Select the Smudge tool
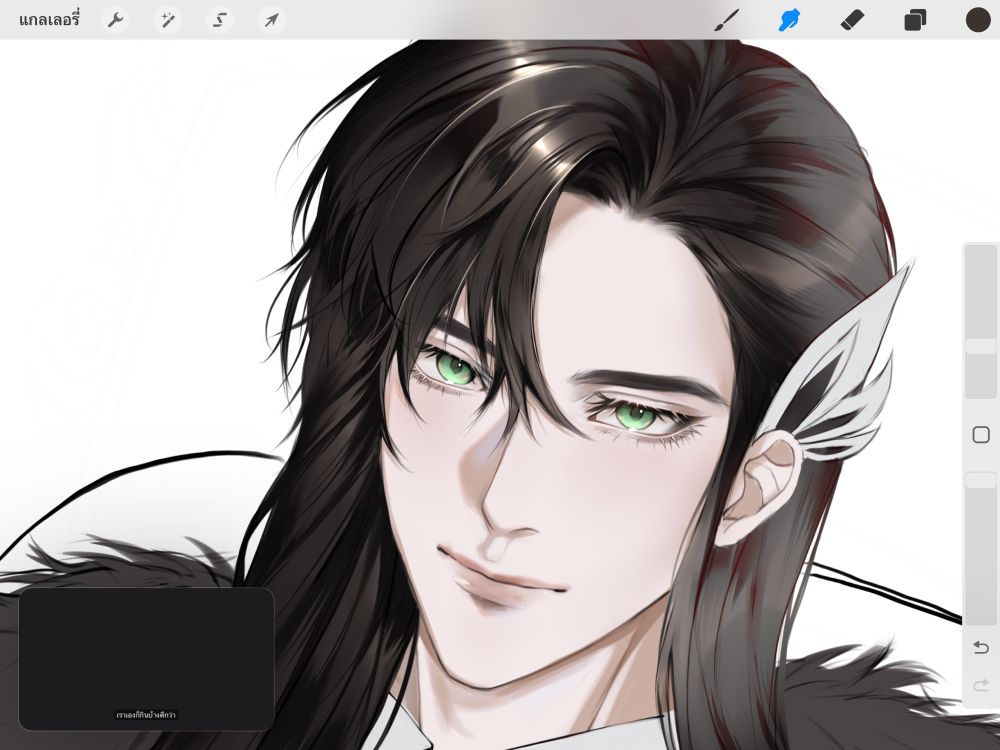 point(790,20)
